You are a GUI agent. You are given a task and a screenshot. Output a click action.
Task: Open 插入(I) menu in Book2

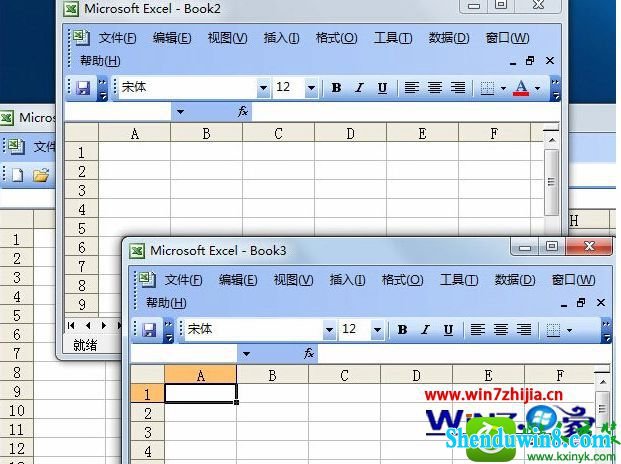click(x=282, y=38)
